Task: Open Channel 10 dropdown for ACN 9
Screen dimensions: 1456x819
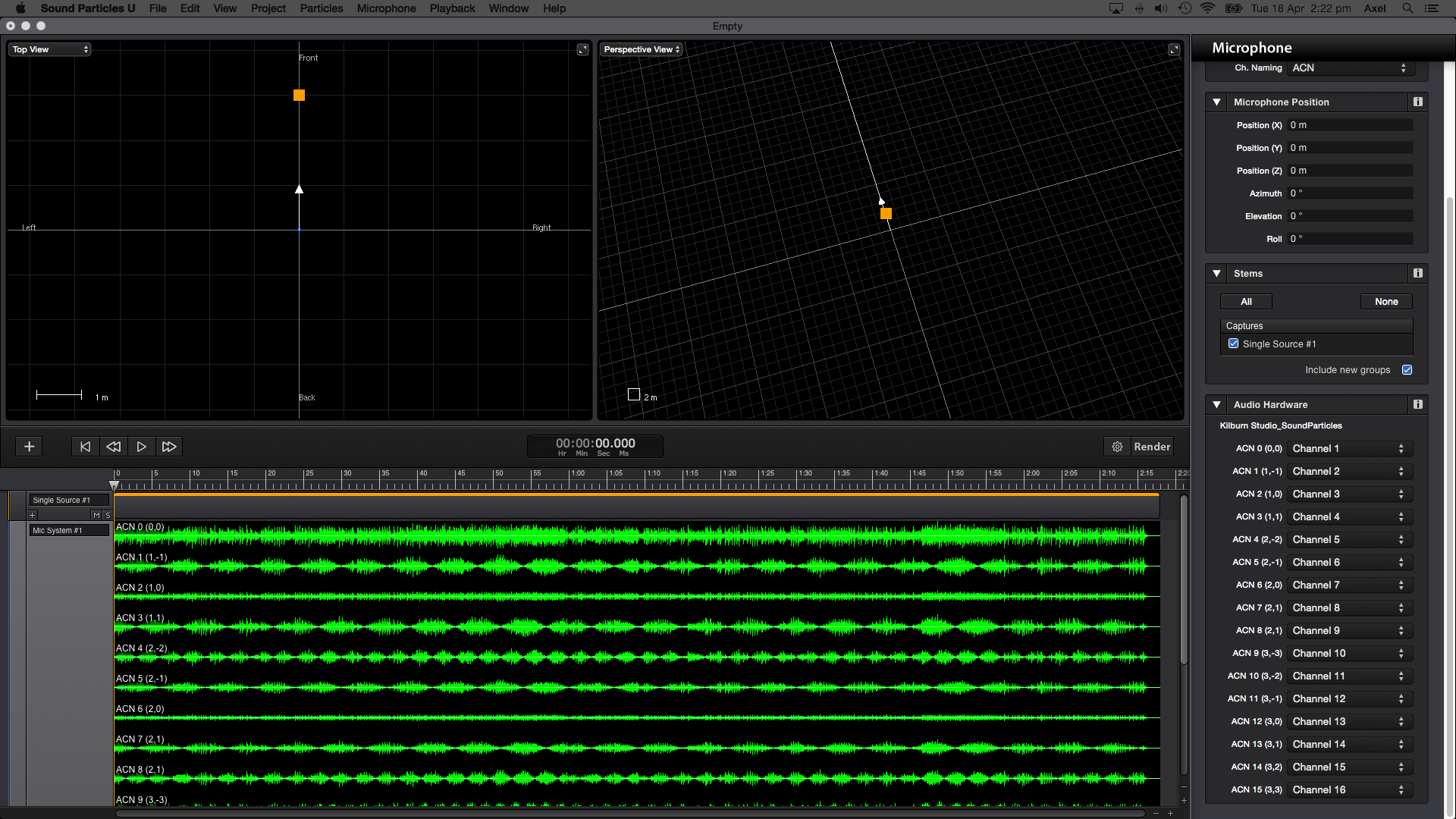Action: [1349, 653]
